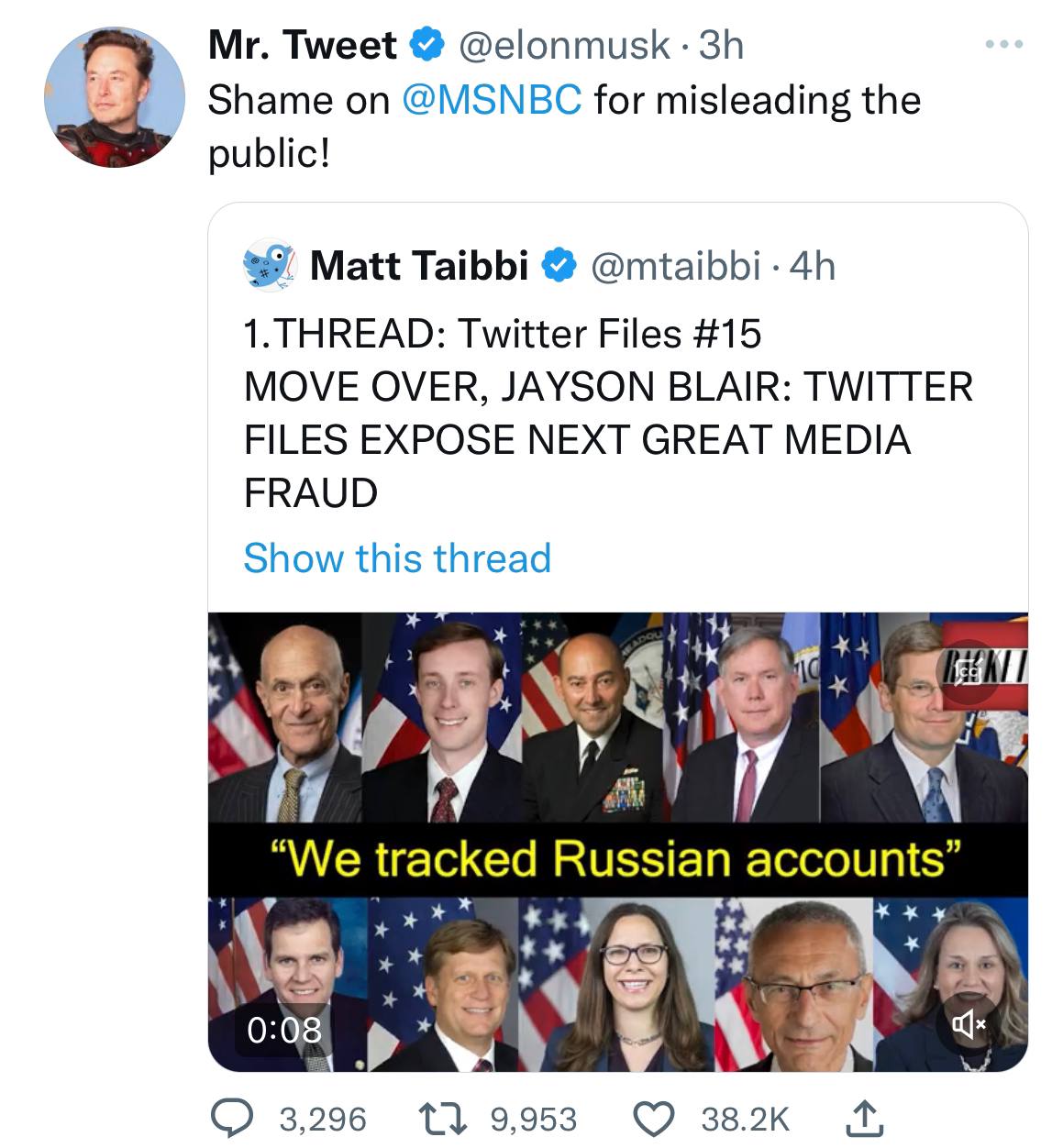Click the retweet arrows icon
The image size is (1052, 1148).
click(449, 1119)
